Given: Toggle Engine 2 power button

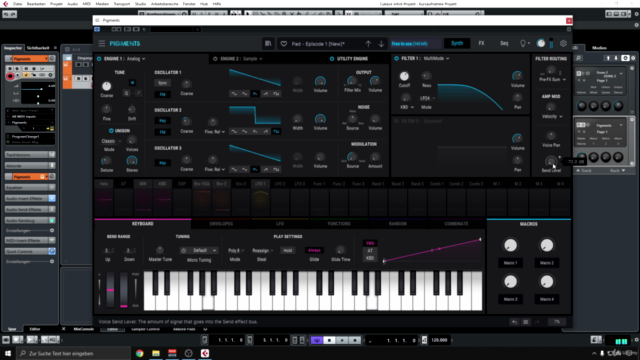Looking at the screenshot, I should pyautogui.click(x=215, y=59).
